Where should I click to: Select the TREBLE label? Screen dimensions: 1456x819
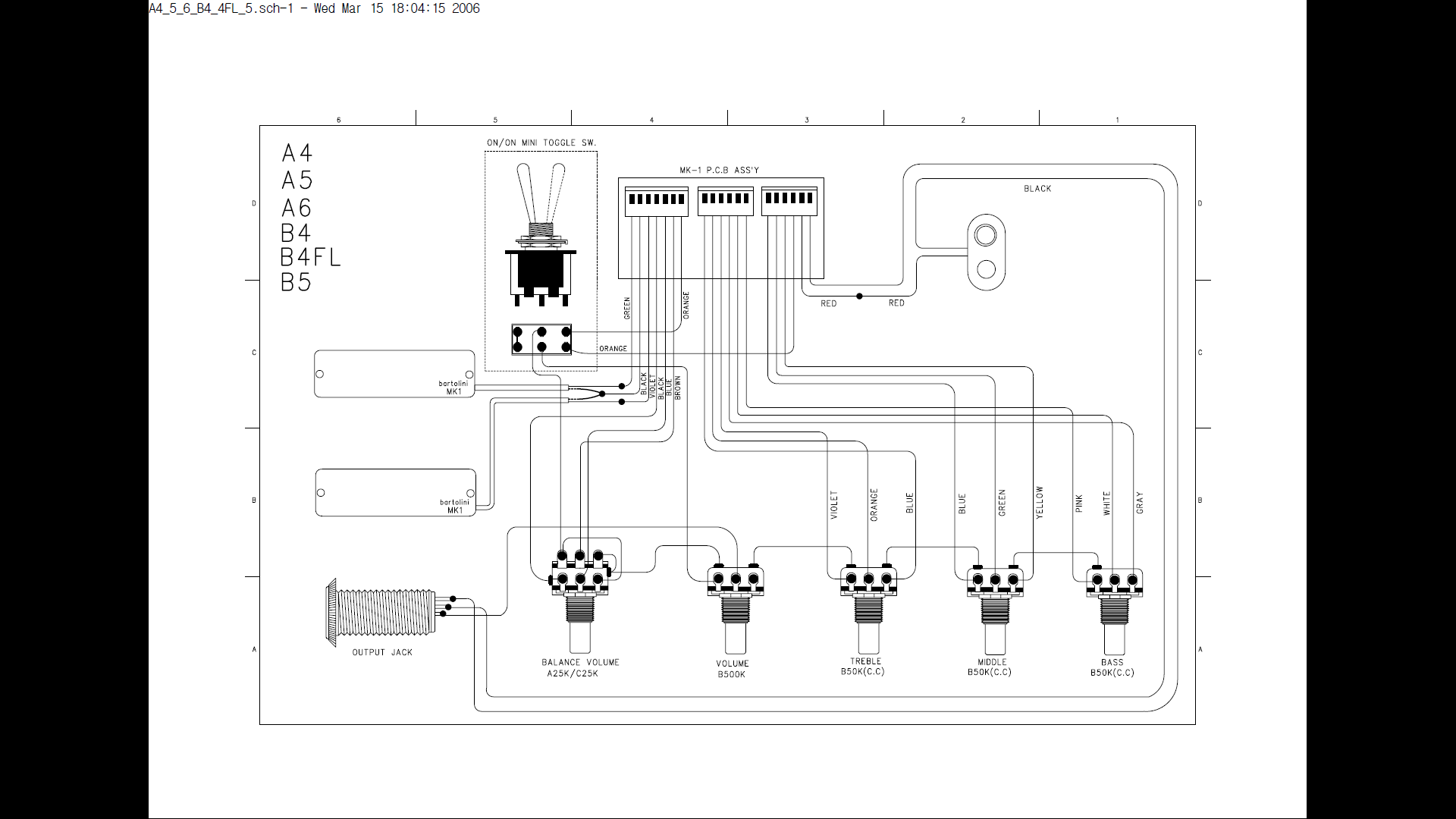(866, 661)
